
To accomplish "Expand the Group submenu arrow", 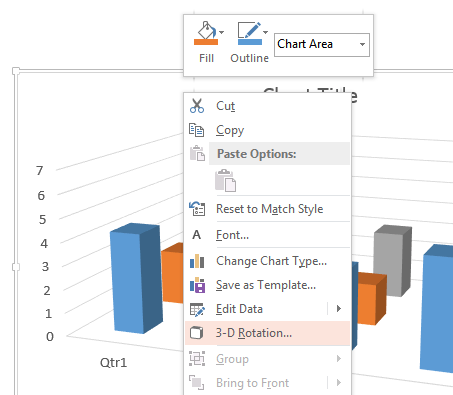I will click(x=339, y=359).
